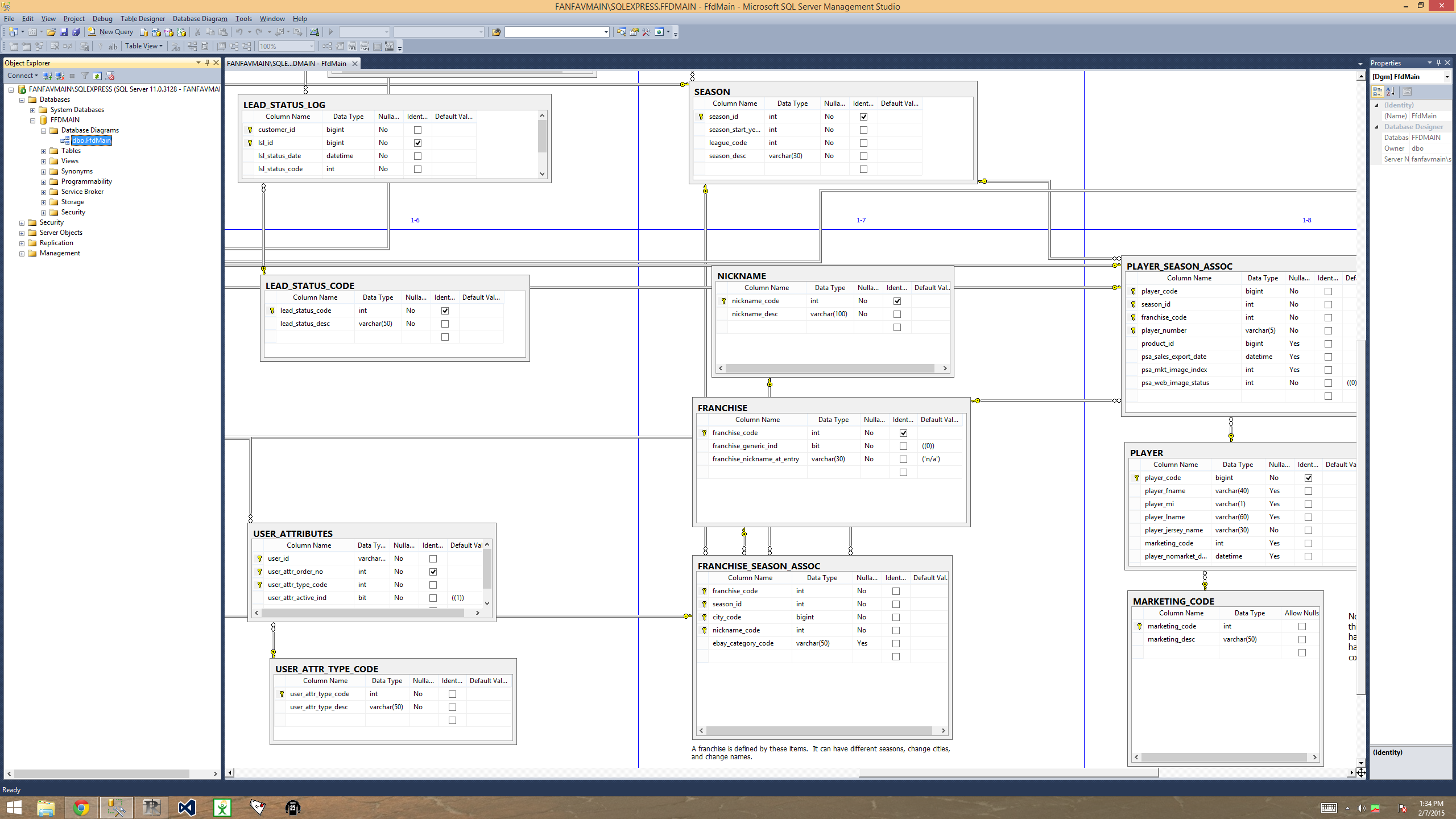Click the Analysis Services MDX Query icon
Viewport: 1456px width, 819px height.
(156, 32)
